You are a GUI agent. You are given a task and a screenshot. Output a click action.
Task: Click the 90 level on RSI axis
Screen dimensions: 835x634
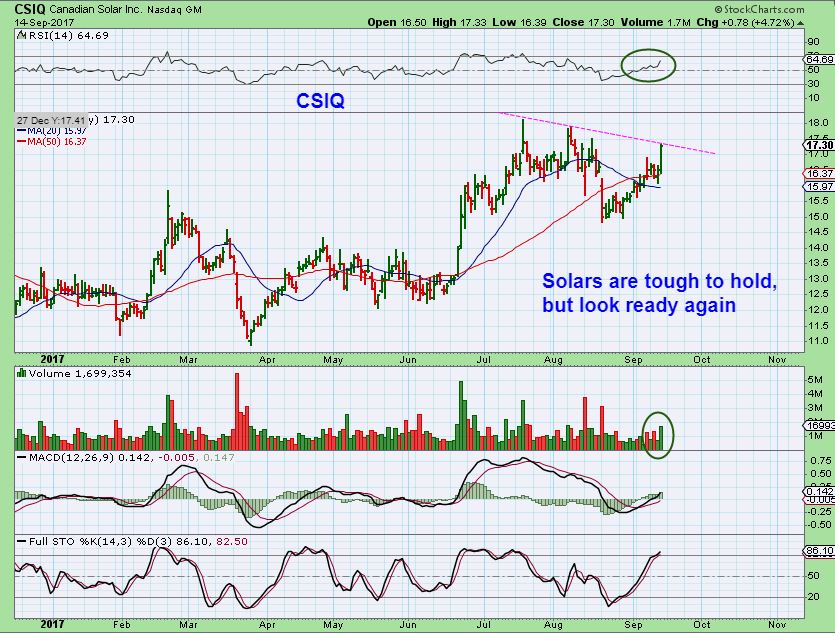[x=813, y=42]
